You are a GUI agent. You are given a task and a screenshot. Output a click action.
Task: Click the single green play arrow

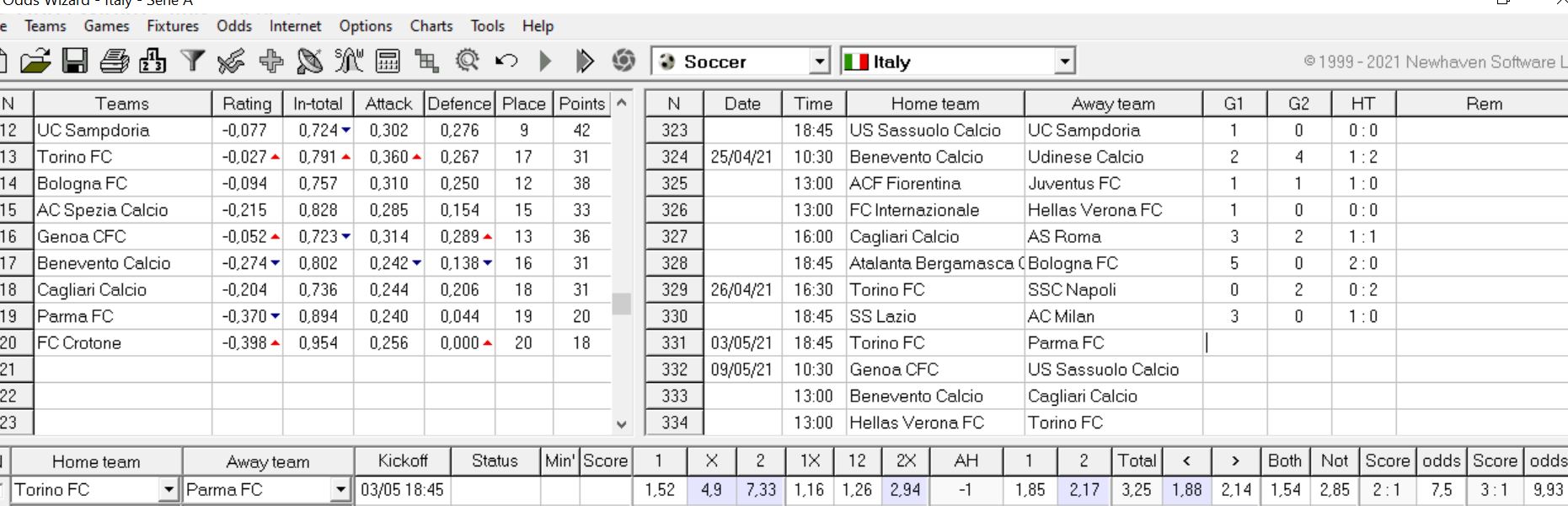[x=545, y=61]
